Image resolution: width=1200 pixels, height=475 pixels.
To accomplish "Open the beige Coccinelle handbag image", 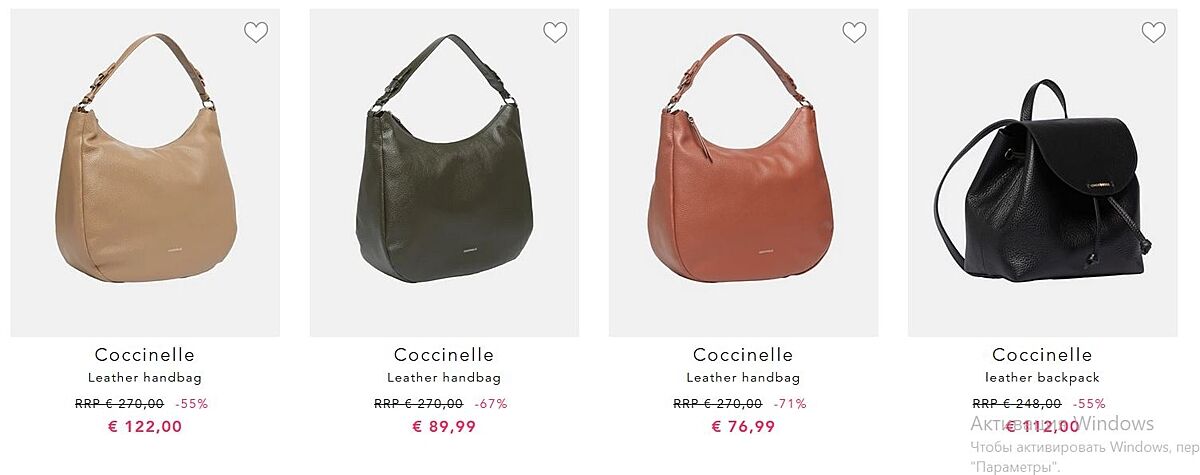I will (145, 173).
